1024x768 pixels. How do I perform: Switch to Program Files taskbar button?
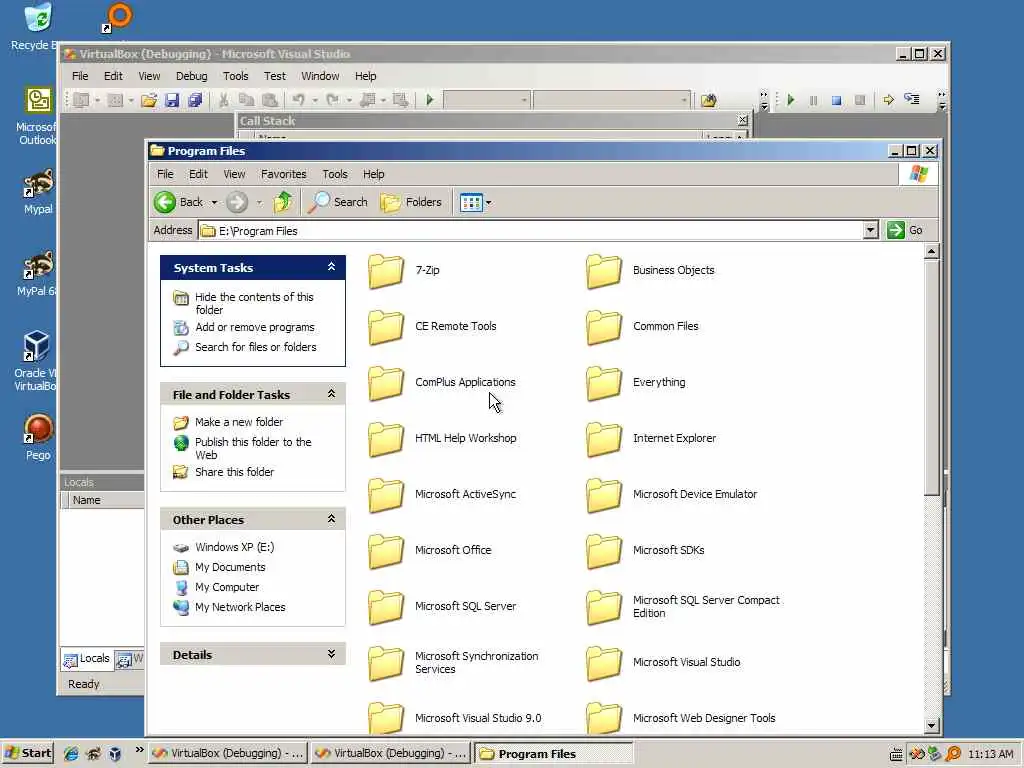click(552, 754)
